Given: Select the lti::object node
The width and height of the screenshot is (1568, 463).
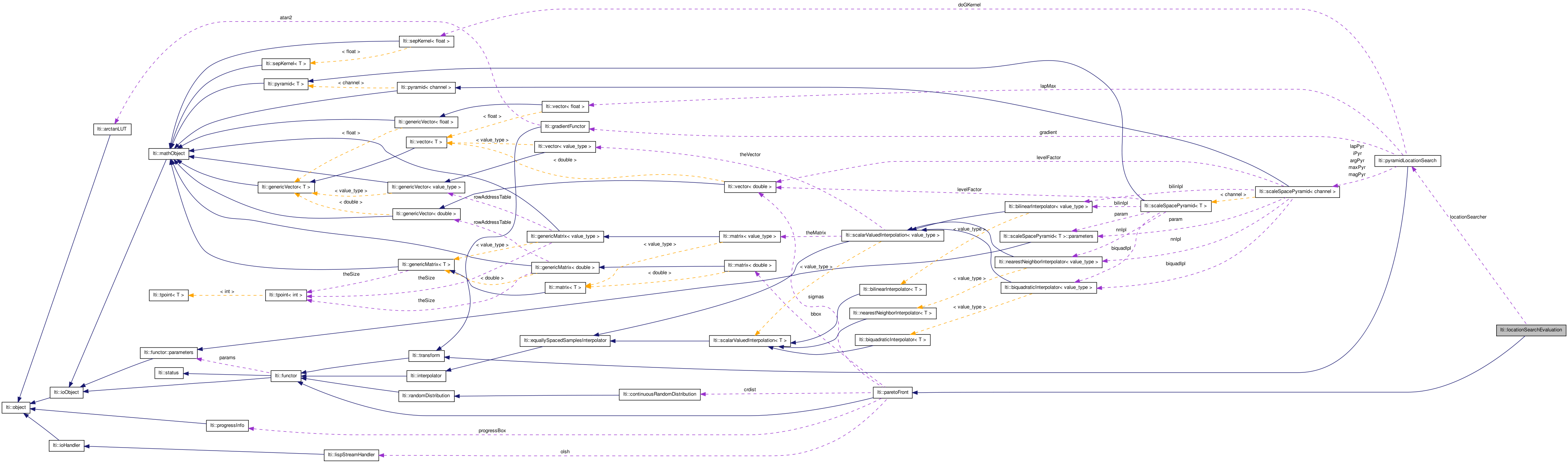Looking at the screenshot, I should click(16, 407).
